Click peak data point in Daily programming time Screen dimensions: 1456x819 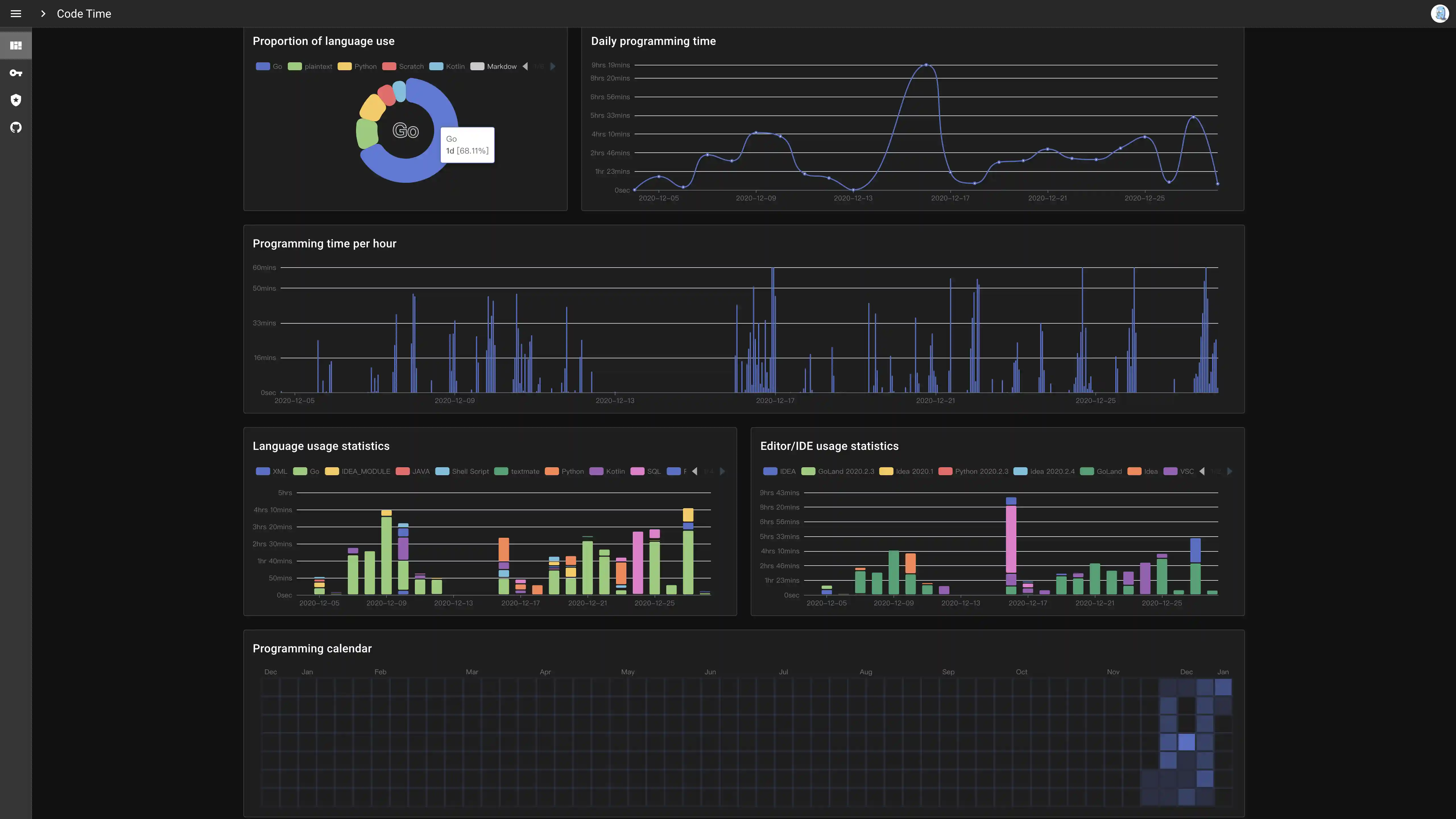[926, 65]
